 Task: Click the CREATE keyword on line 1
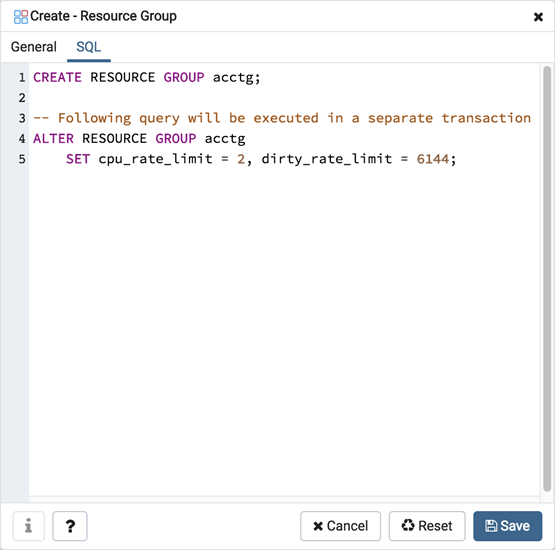coord(57,78)
